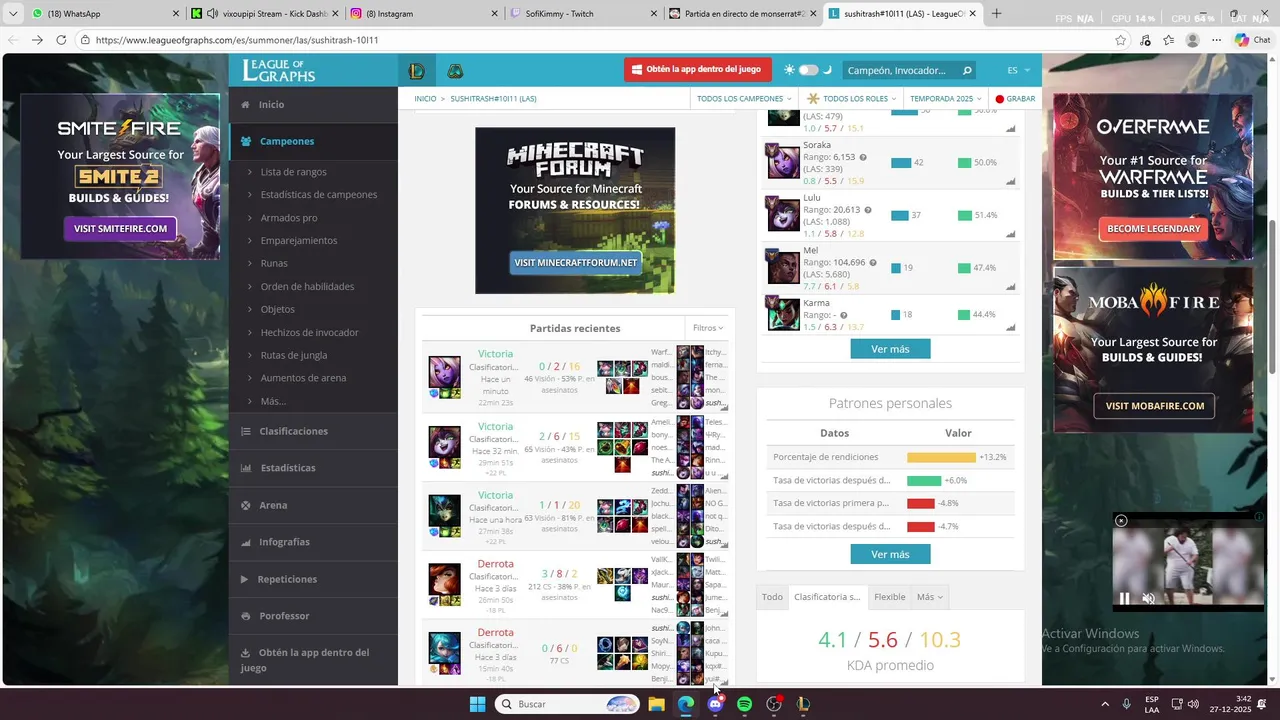This screenshot has width=1280, height=720.
Task: Toggle the dark mode switch in the header
Action: [x=808, y=70]
